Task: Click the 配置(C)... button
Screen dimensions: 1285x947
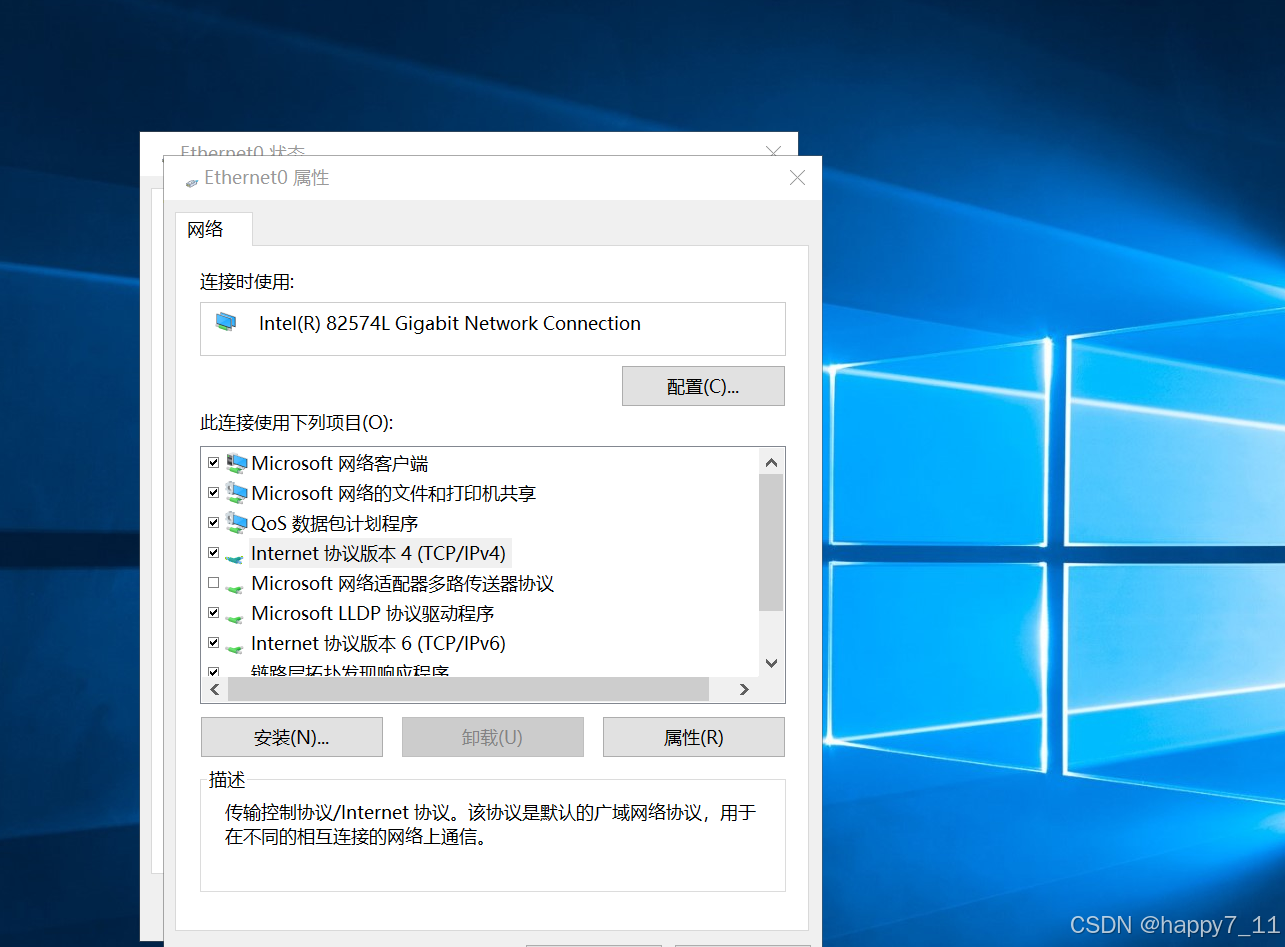Action: click(x=703, y=386)
